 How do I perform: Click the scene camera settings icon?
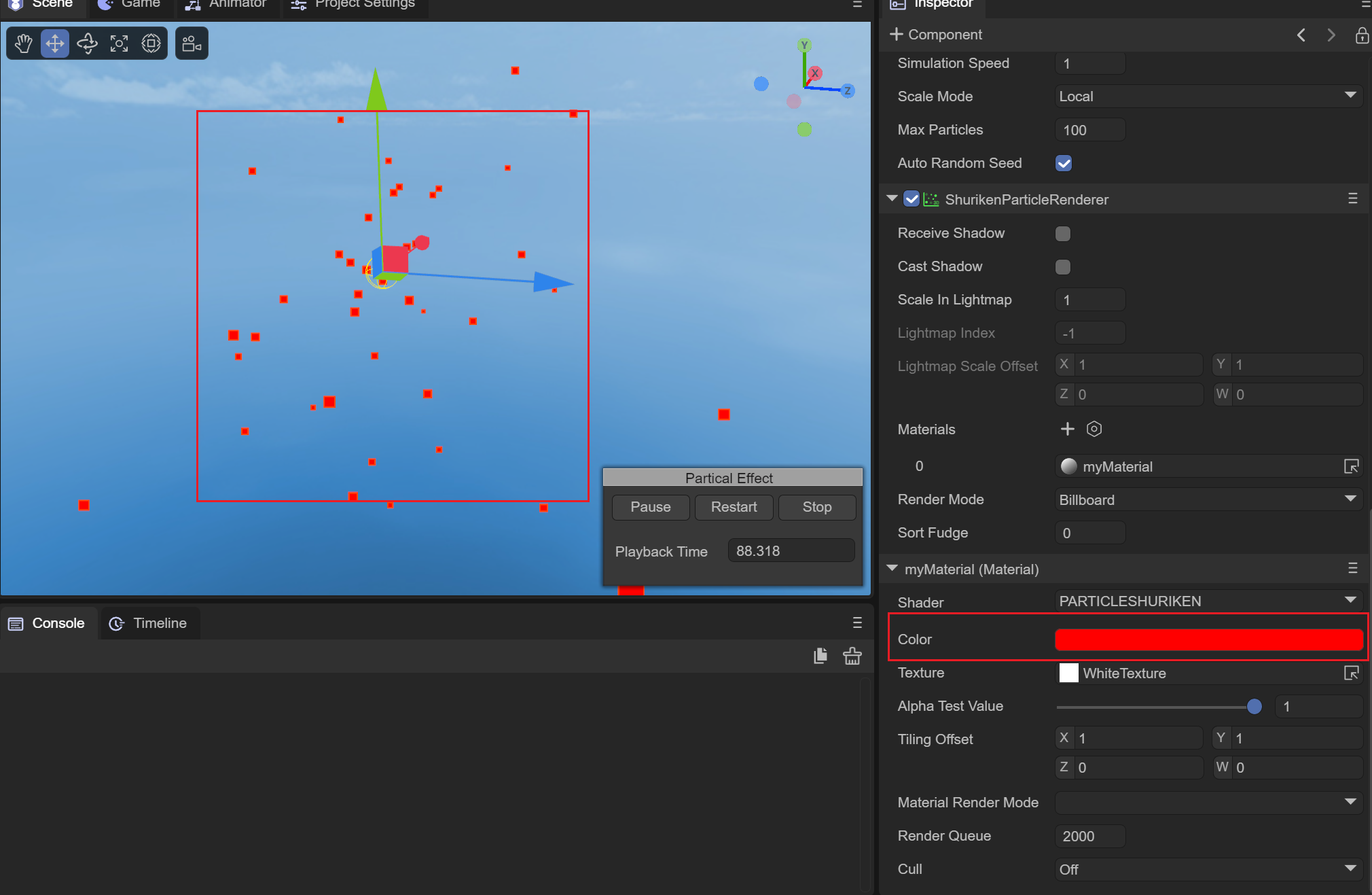pyautogui.click(x=192, y=44)
